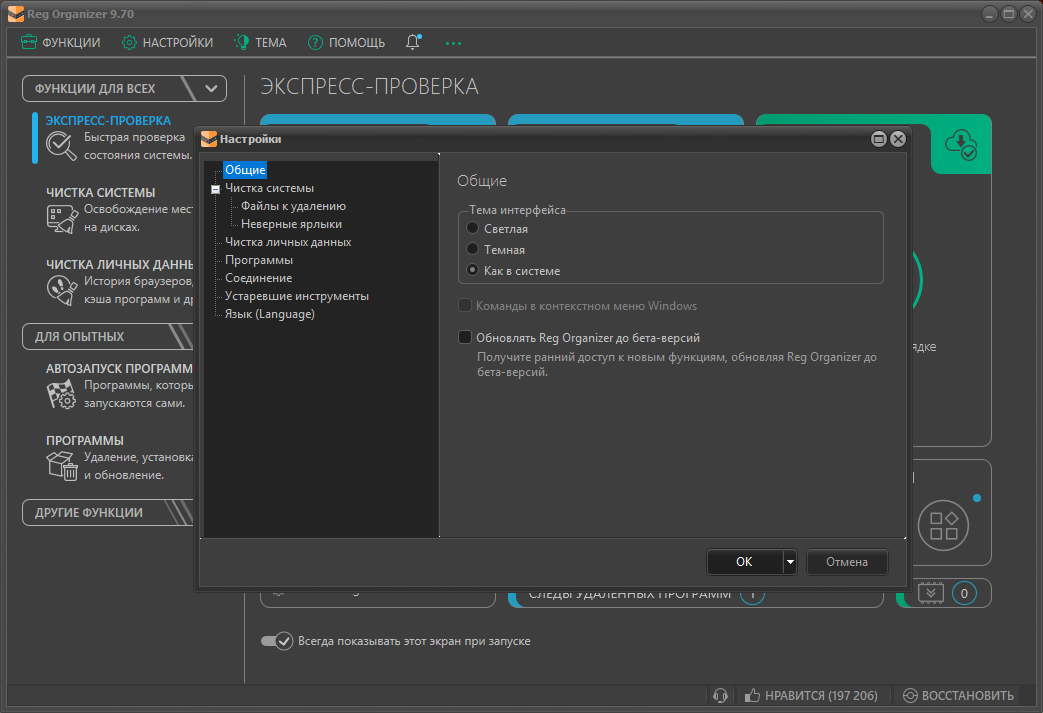Click the Автозапуск программ flag icon

pyautogui.click(x=62, y=394)
